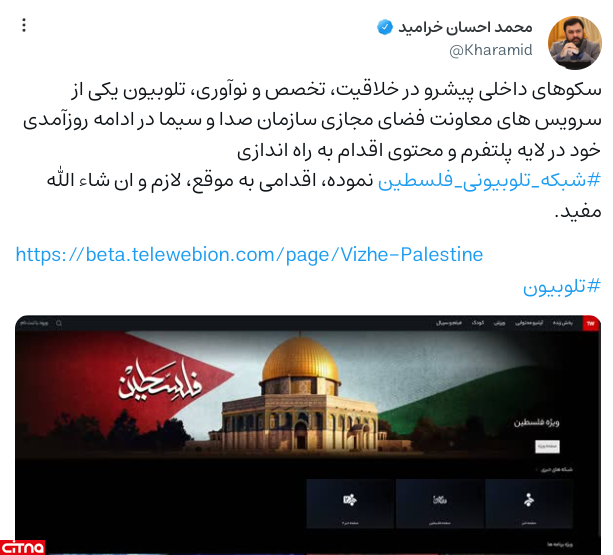Image resolution: width=613 pixels, height=555 pixels.
Task: Open the middle Palestine channel tile
Action: pos(440,504)
